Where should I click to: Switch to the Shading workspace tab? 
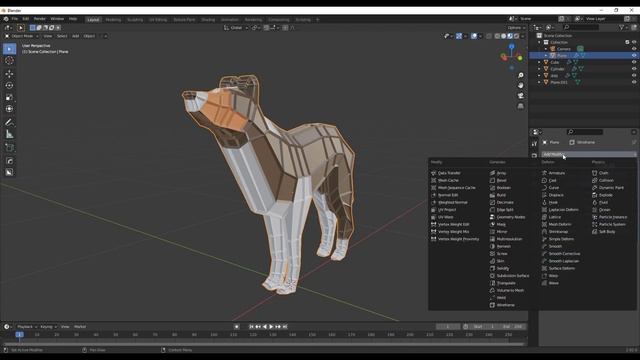pos(208,20)
